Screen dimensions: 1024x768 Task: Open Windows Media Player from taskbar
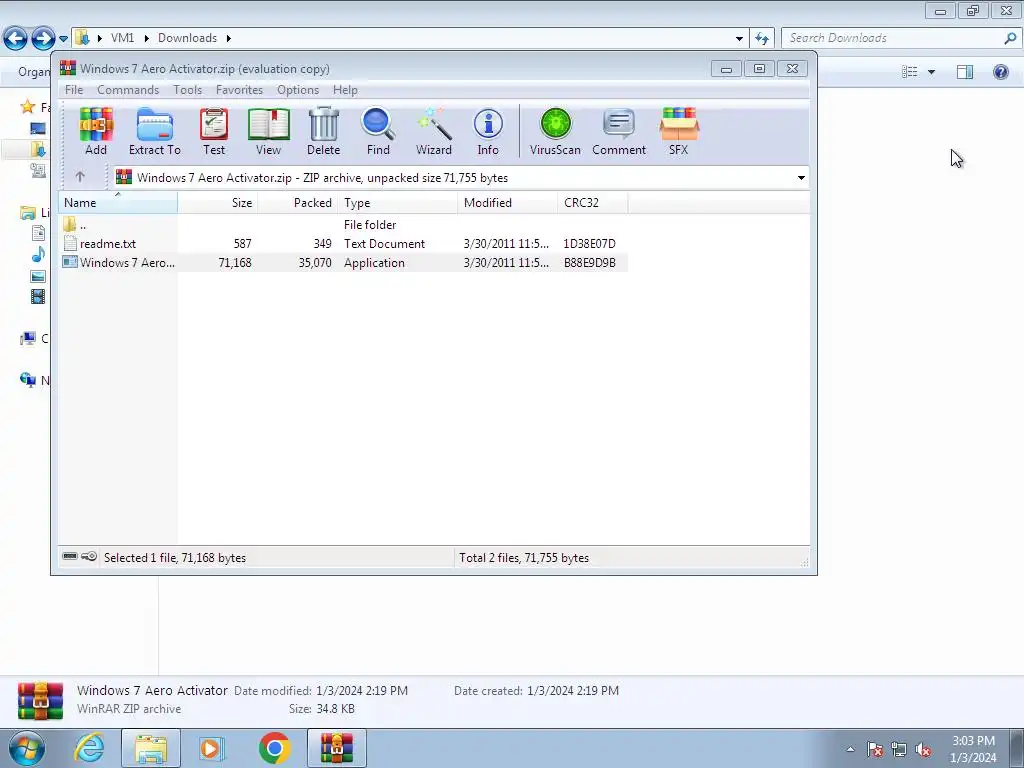tap(212, 748)
